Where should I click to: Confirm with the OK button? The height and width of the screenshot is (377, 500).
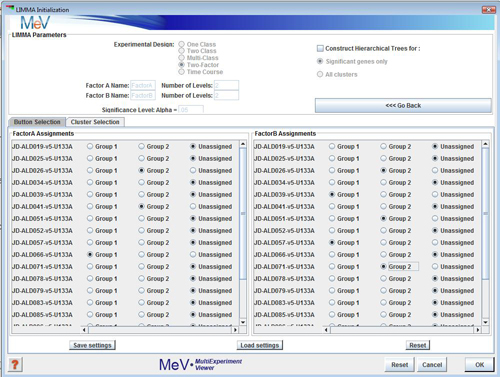coord(479,365)
